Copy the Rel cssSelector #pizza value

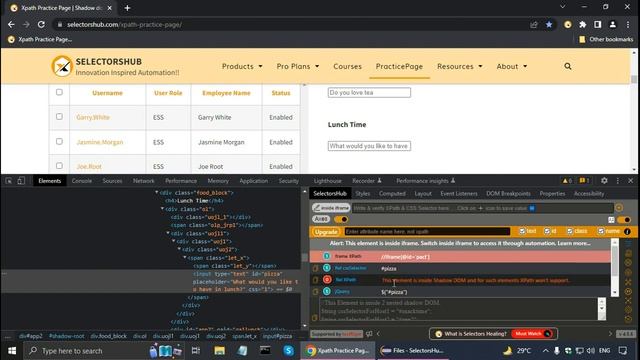point(315,269)
